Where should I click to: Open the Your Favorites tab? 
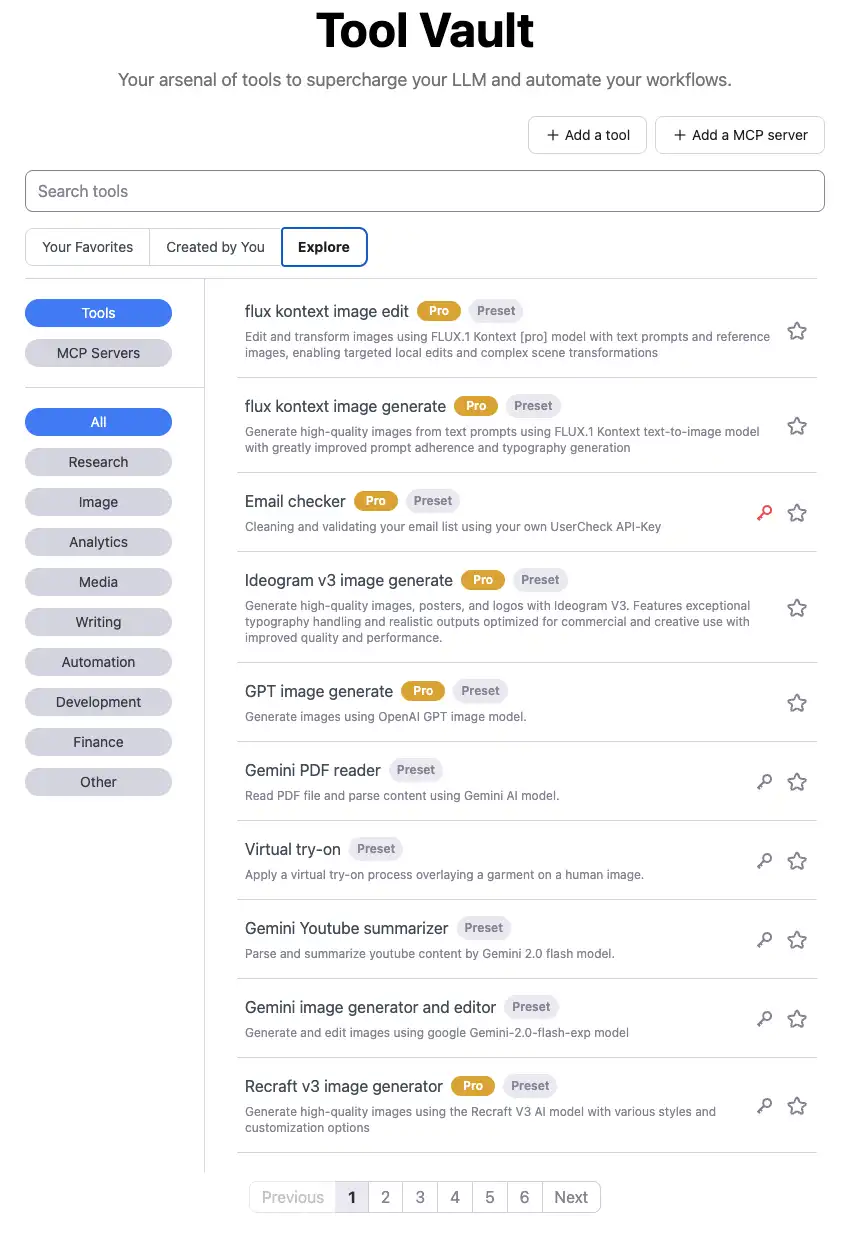click(88, 247)
